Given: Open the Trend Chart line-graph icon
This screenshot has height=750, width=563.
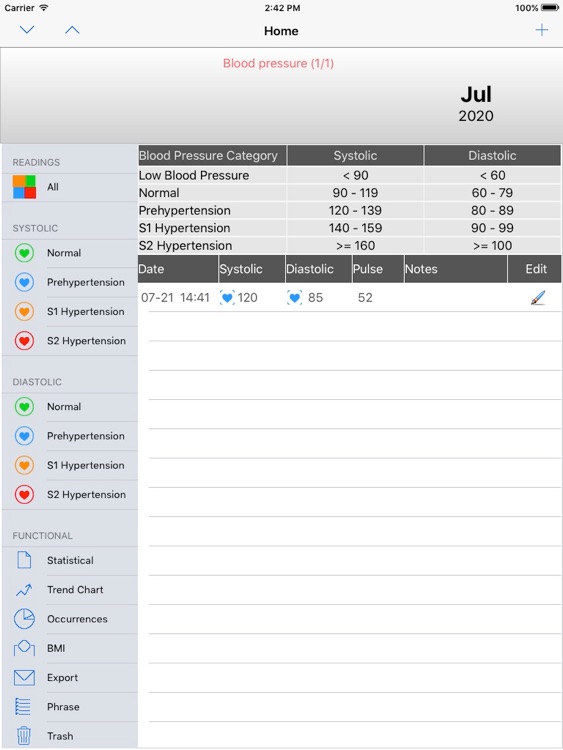Looking at the screenshot, I should tap(24, 590).
